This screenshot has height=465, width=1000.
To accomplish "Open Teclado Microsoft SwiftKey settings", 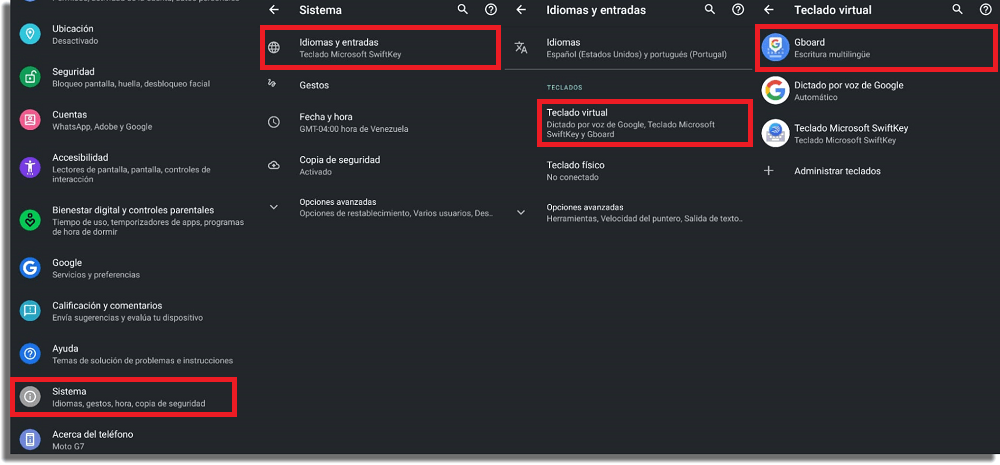I will [875, 133].
